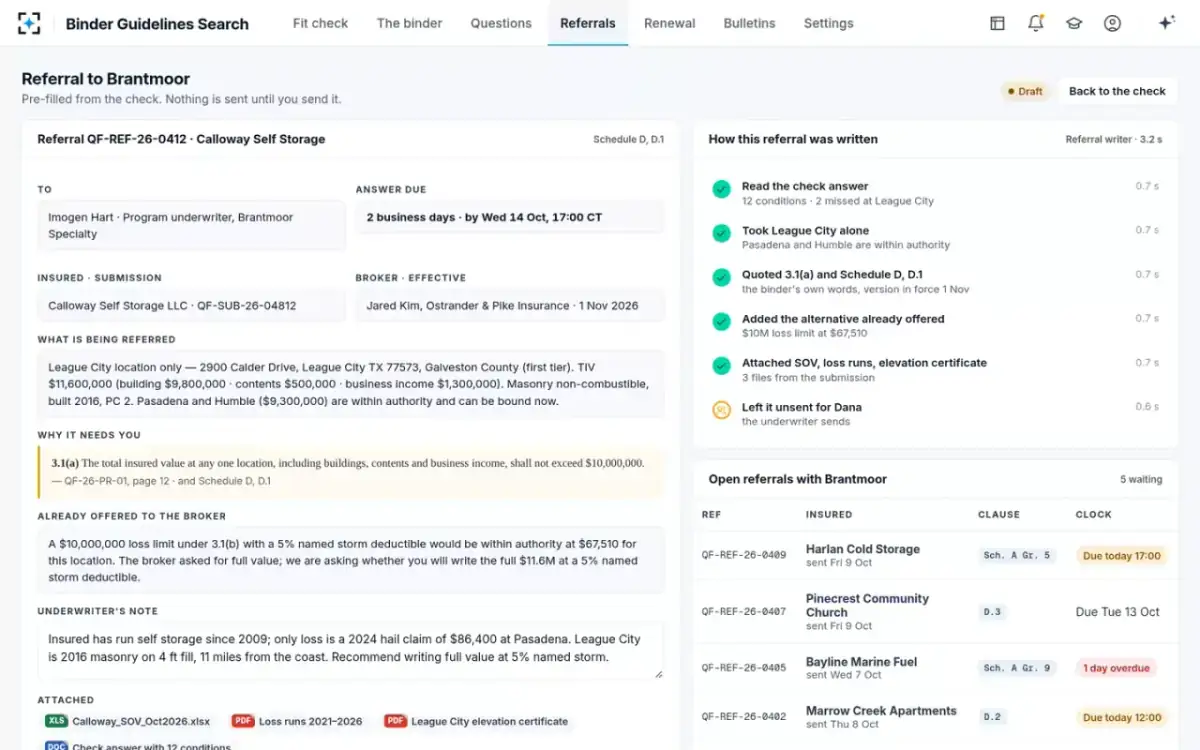Open the Settings tab
This screenshot has height=750, width=1200.
pyautogui.click(x=828, y=23)
